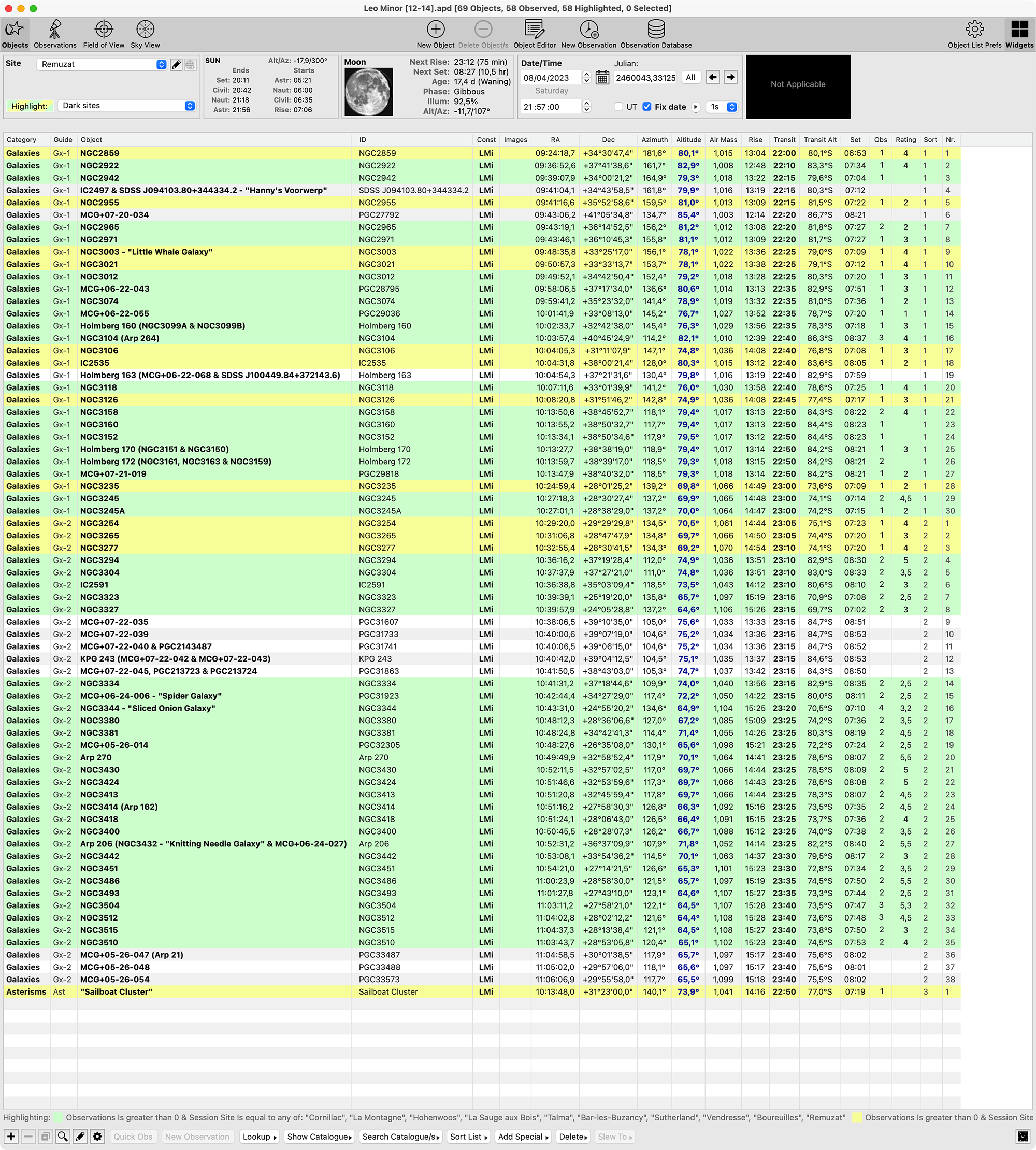Select the Hanny's Voorwerp row

pyautogui.click(x=482, y=190)
